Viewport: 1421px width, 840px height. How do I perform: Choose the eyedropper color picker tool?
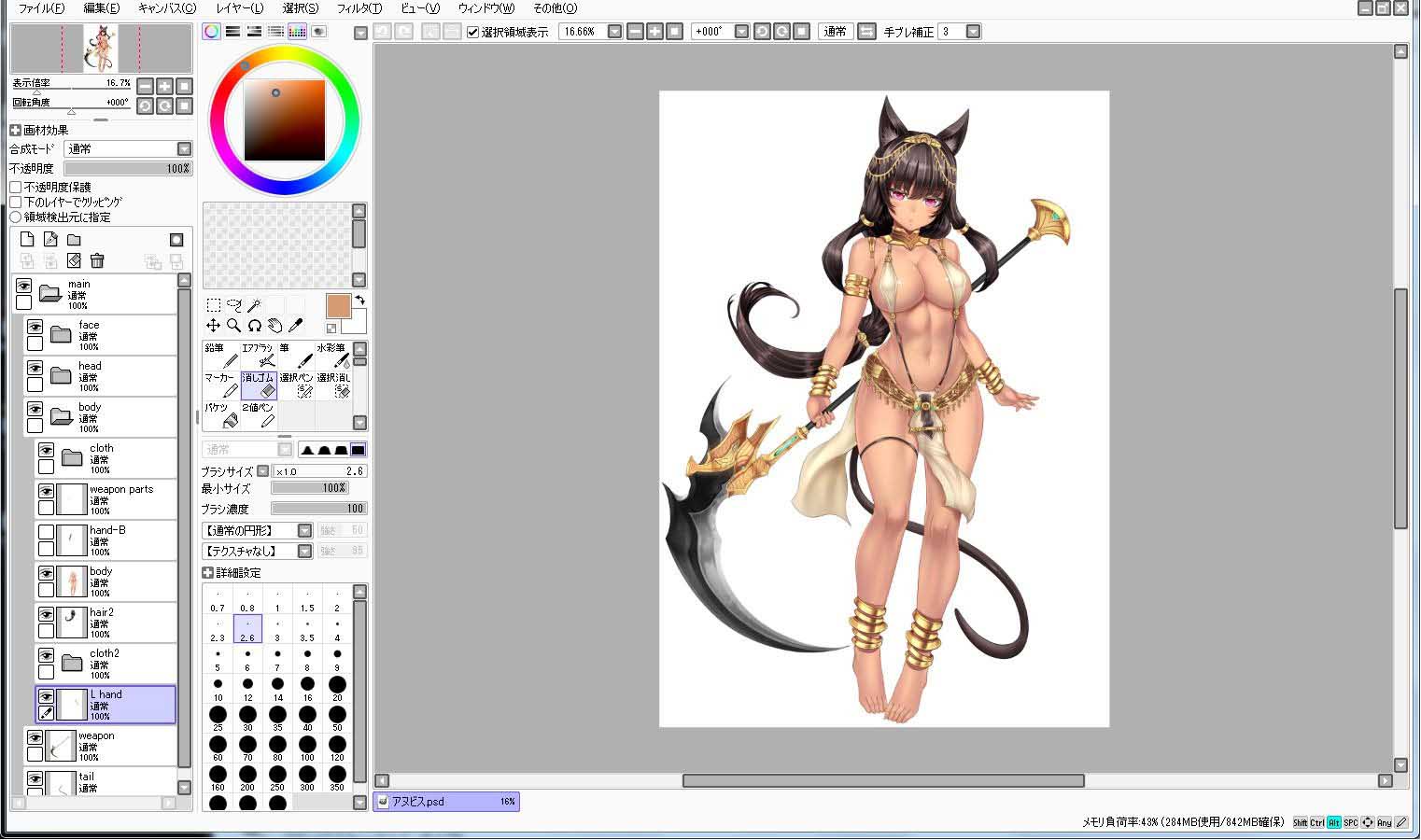pos(296,325)
